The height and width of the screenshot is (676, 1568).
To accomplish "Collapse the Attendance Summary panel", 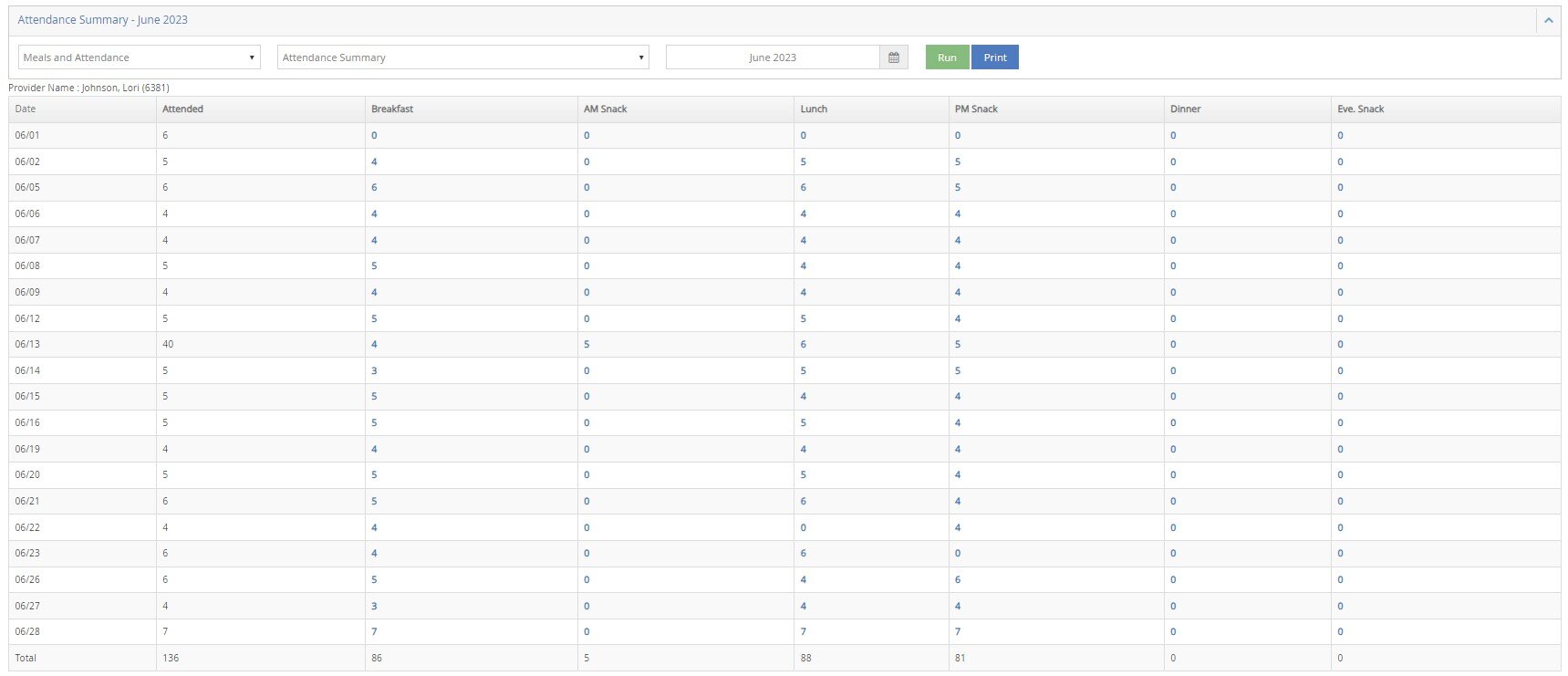I will point(1548,20).
